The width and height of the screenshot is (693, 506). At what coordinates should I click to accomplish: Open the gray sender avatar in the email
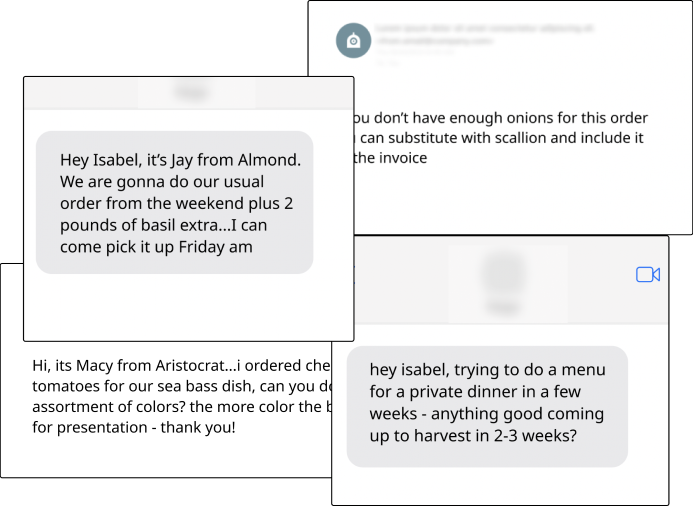click(x=353, y=41)
